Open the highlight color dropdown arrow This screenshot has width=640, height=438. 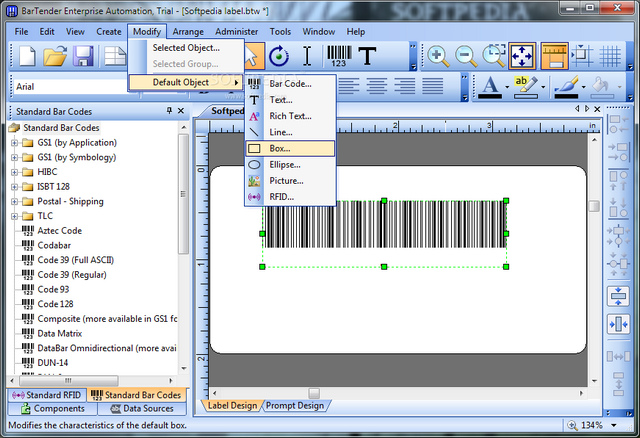tap(543, 87)
